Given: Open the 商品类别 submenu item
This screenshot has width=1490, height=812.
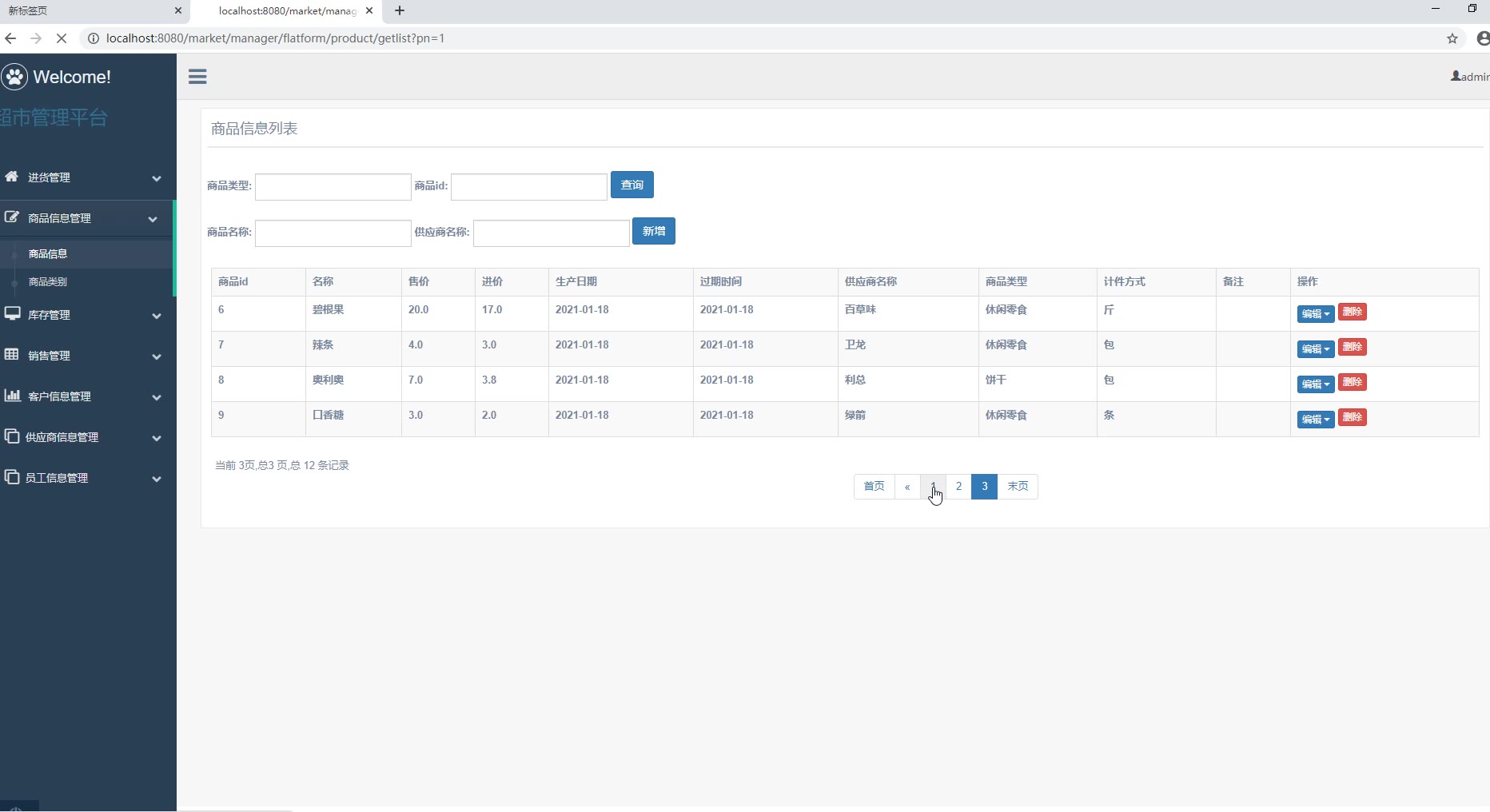Looking at the screenshot, I should pos(48,282).
